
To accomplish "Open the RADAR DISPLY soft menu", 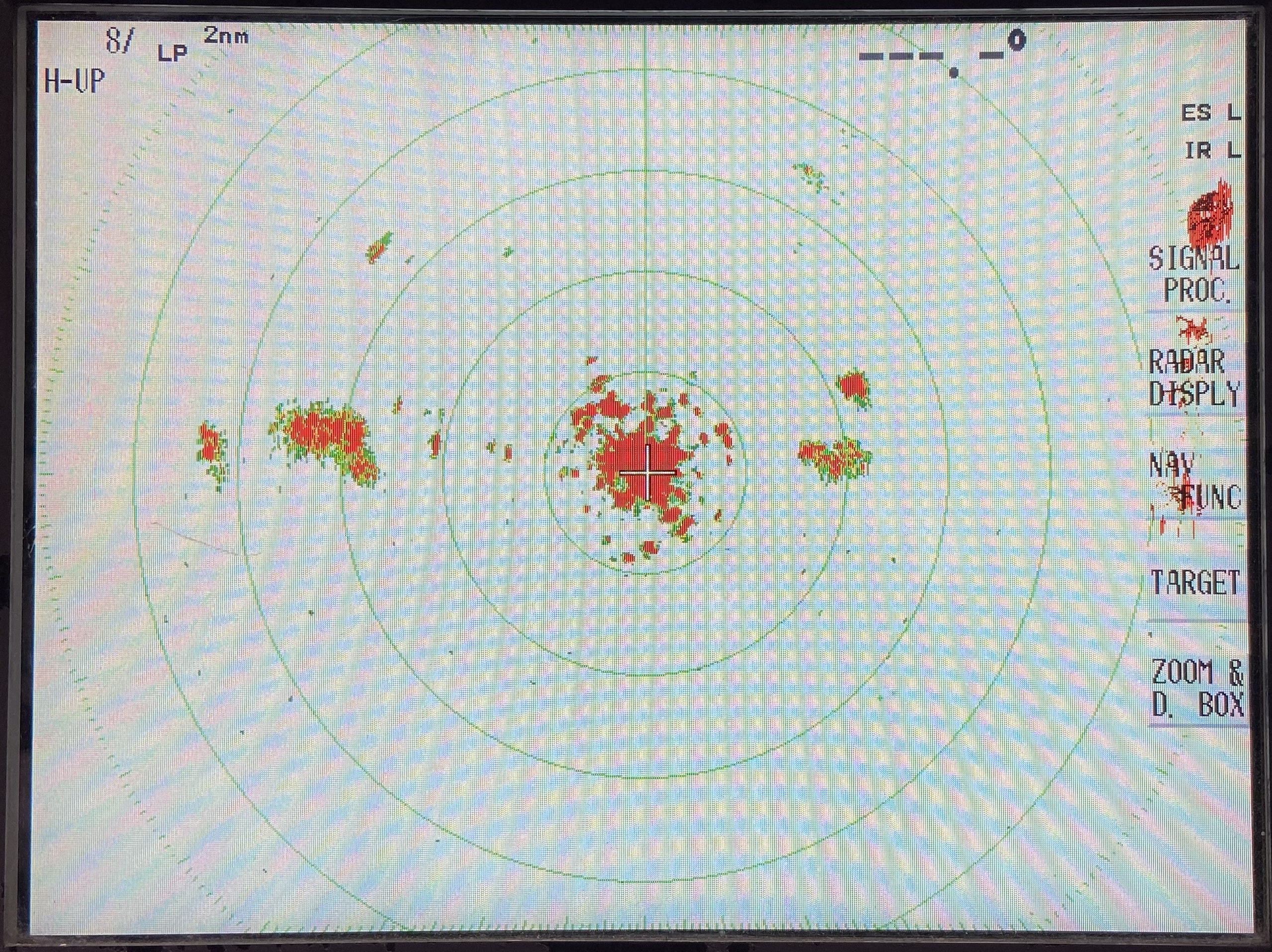I will [1194, 378].
